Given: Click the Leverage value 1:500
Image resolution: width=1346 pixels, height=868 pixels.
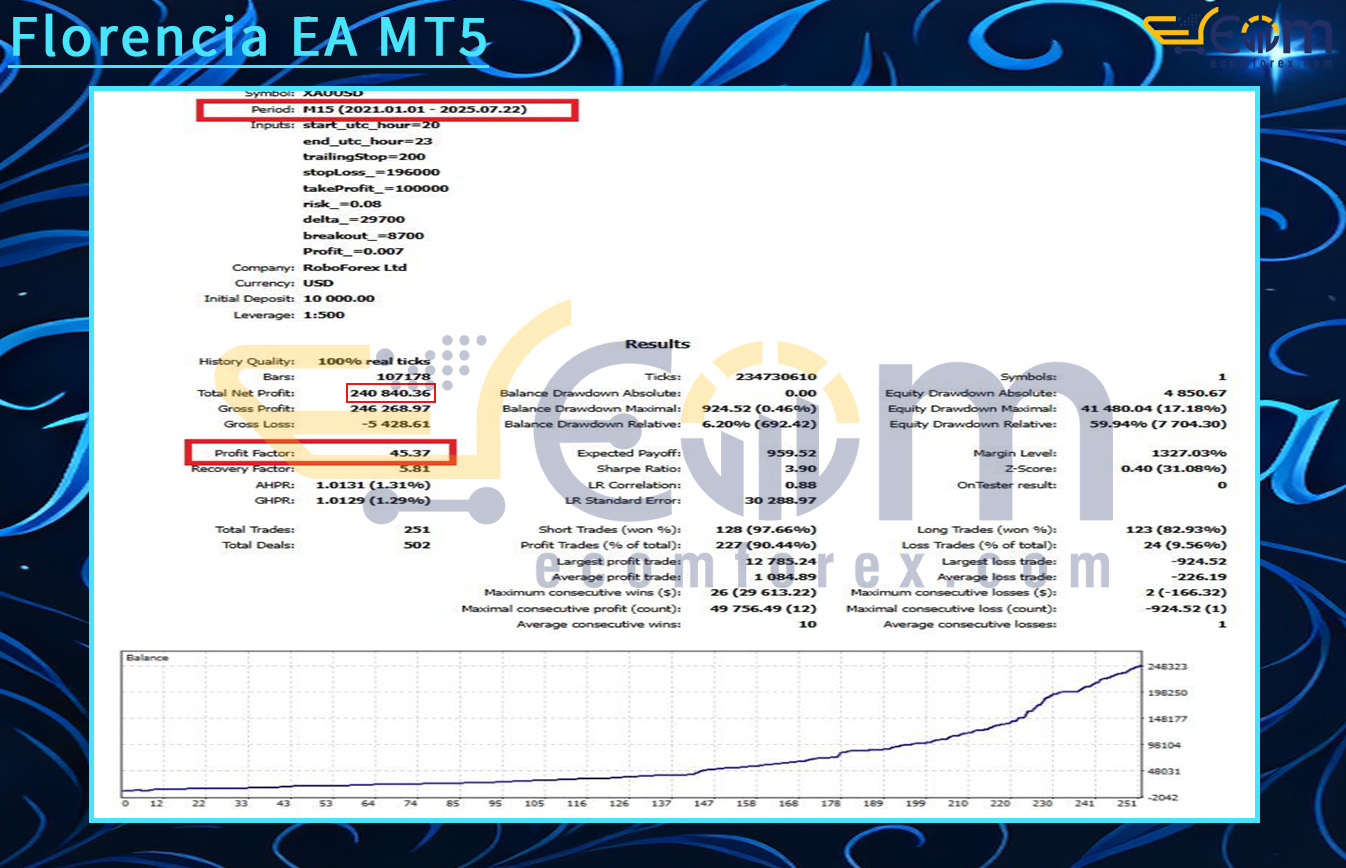Looking at the screenshot, I should click(x=324, y=314).
